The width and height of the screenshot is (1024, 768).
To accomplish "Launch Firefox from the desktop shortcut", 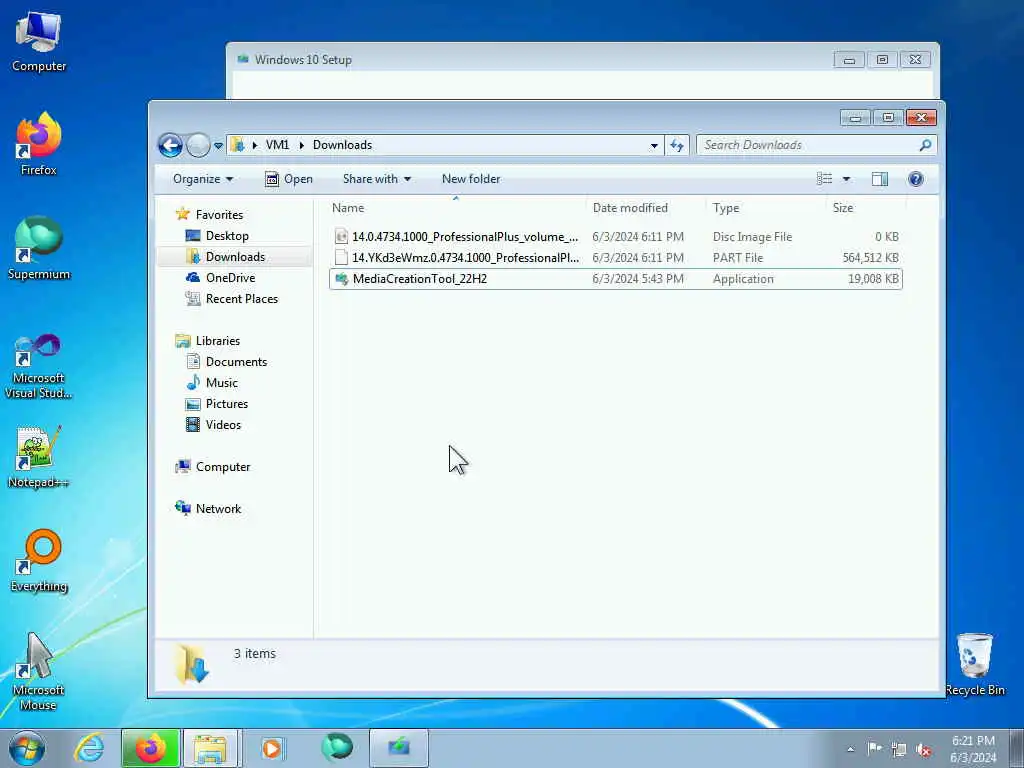I will (x=39, y=144).
